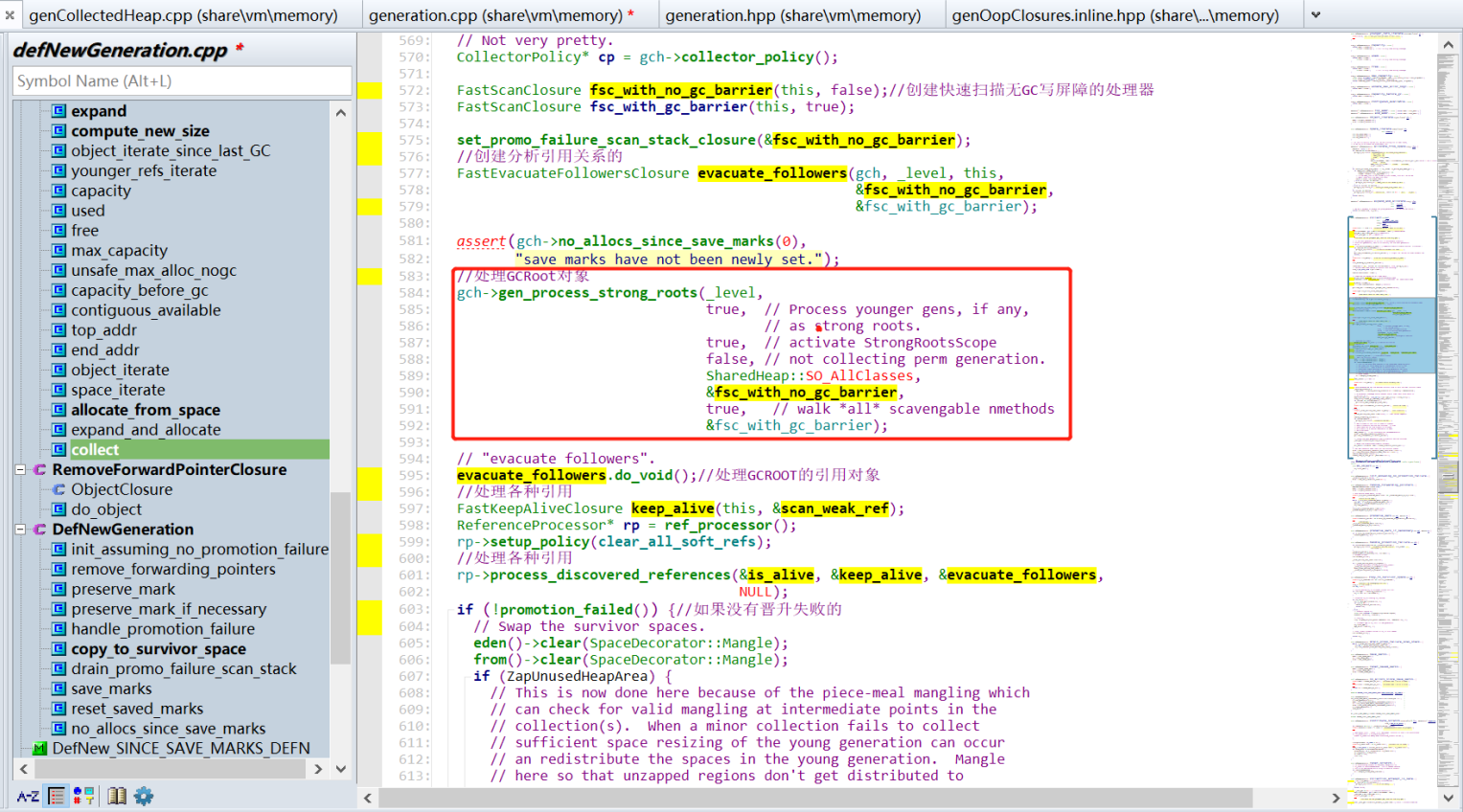Screen dimensions: 1463x812
Task: Select object_iterate symbol
Action: tap(120, 370)
